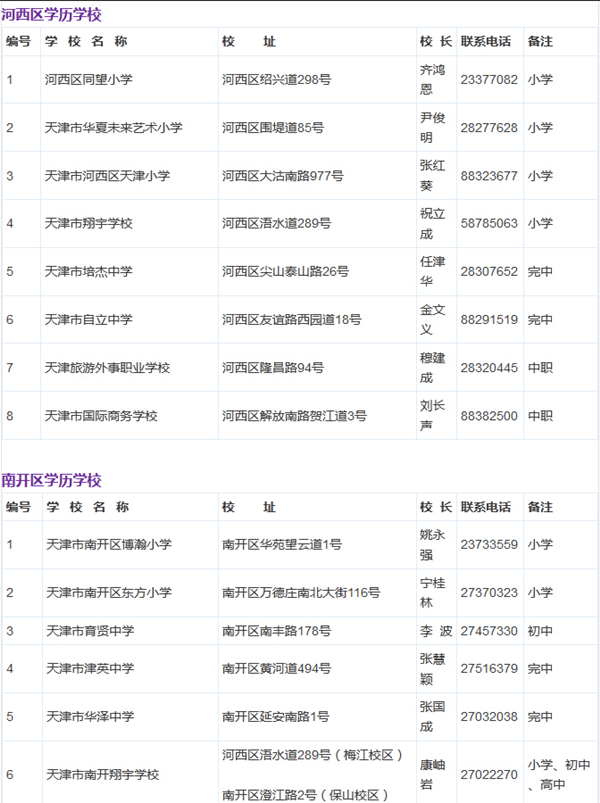This screenshot has height=803, width=600.
Task: Select address 南开区万德庄南北大街116号
Action: click(301, 593)
